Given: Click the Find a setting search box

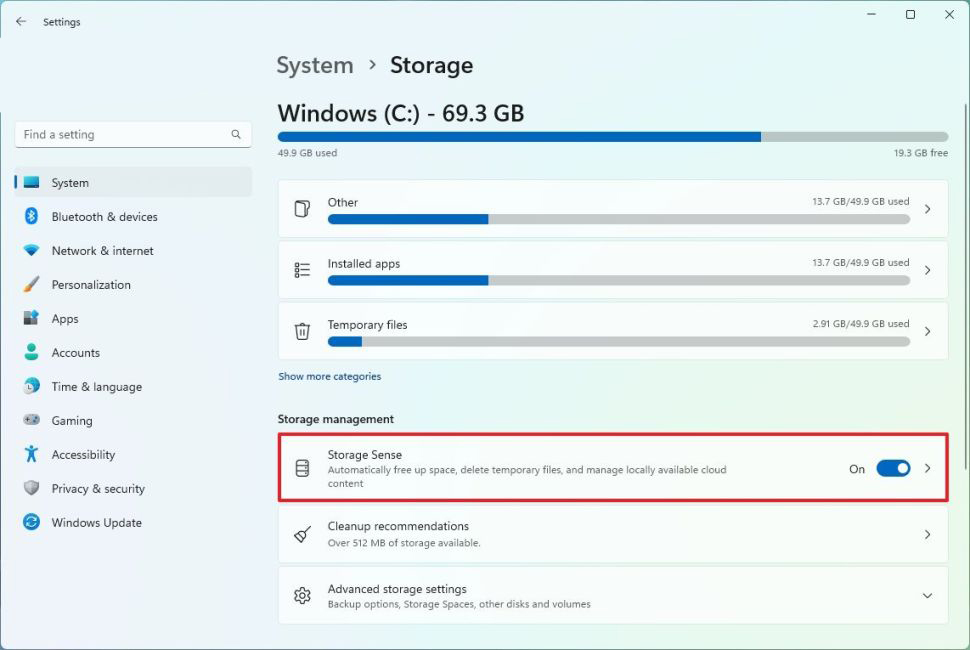Looking at the screenshot, I should coord(125,135).
